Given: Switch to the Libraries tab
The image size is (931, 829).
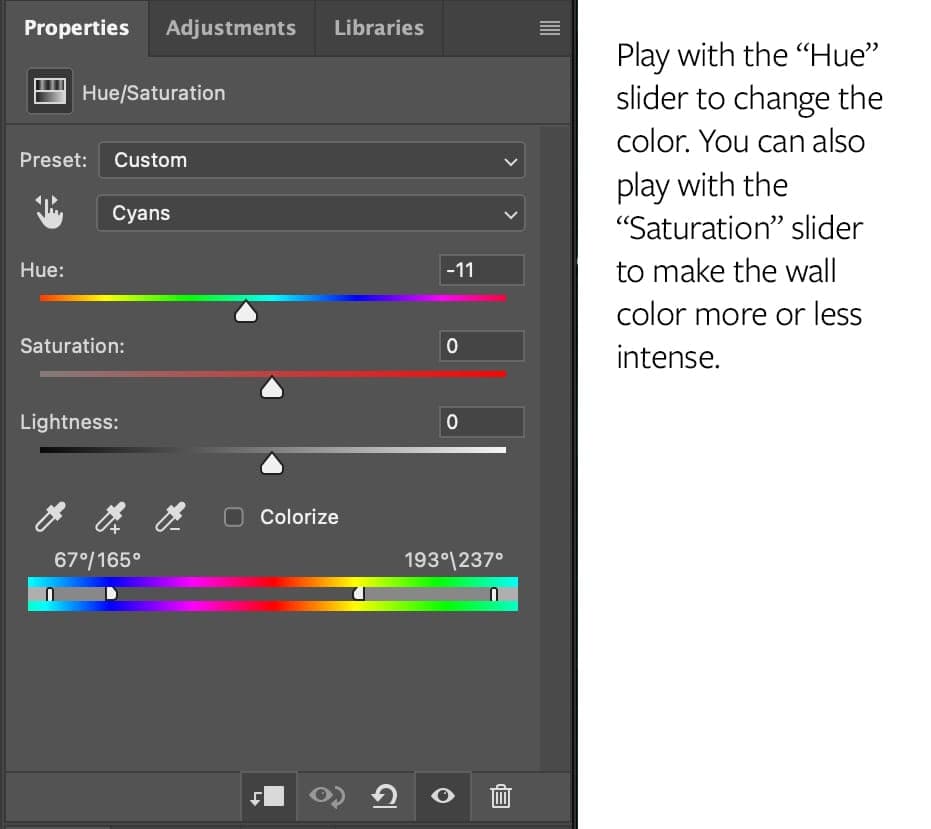Looking at the screenshot, I should [x=378, y=28].
